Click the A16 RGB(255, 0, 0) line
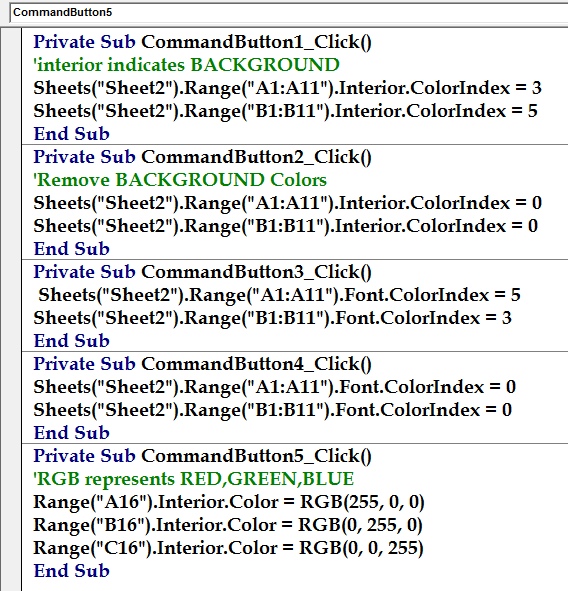Image resolution: width=568 pixels, height=591 pixels. [x=229, y=502]
